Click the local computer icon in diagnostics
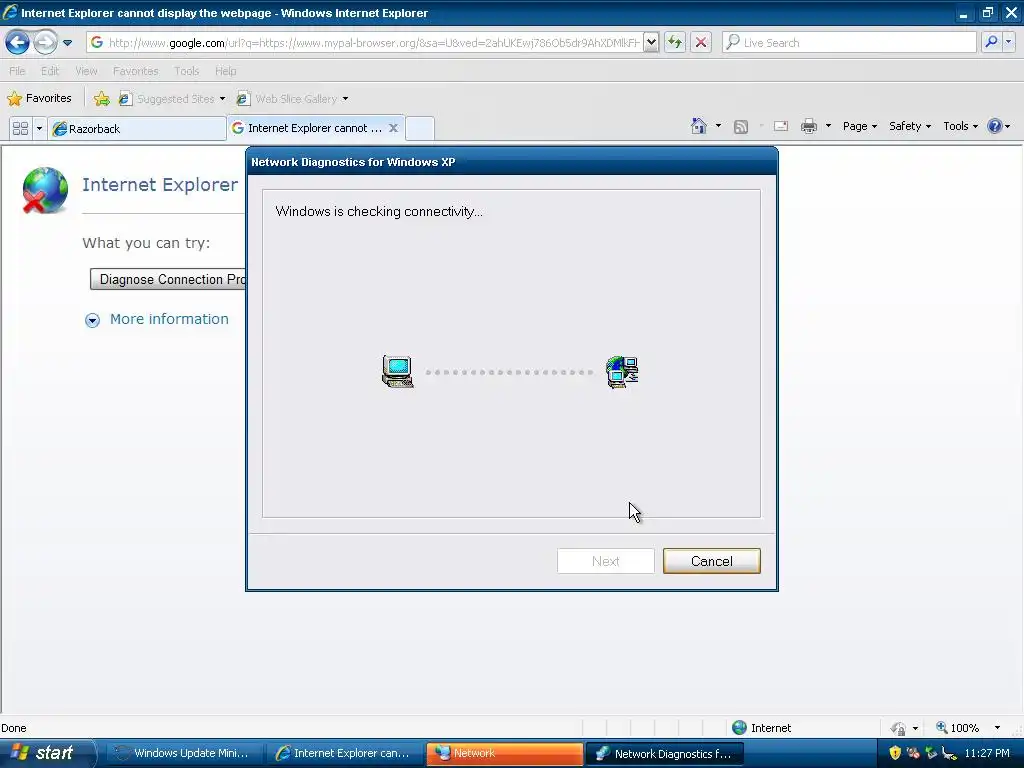The image size is (1024, 768). pos(398,372)
